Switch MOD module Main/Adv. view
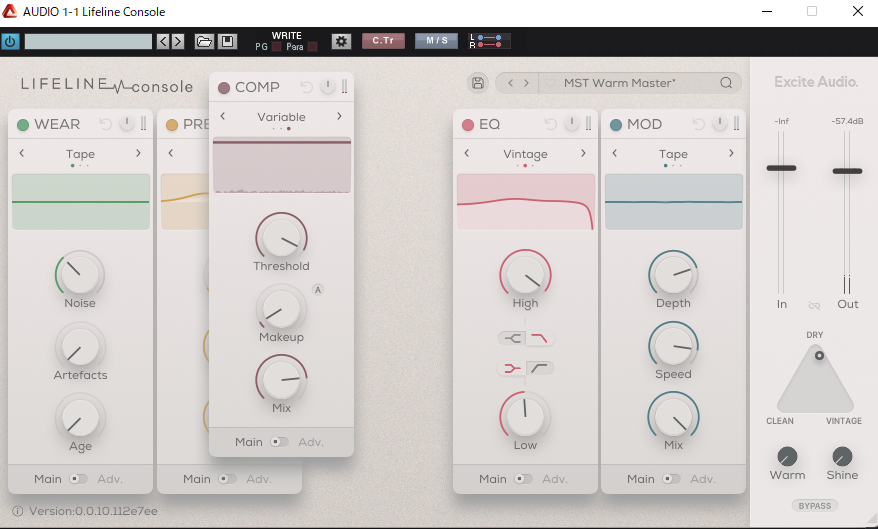878x529 pixels. point(671,479)
